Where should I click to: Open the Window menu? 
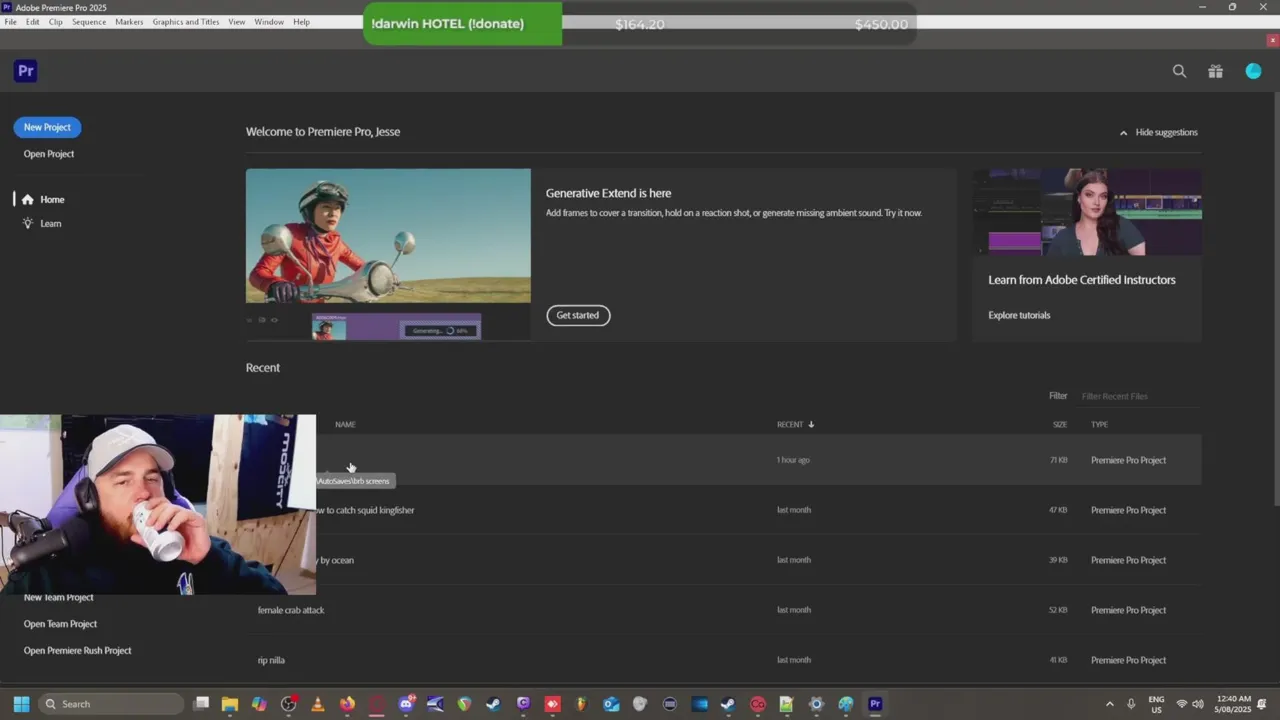(x=269, y=22)
